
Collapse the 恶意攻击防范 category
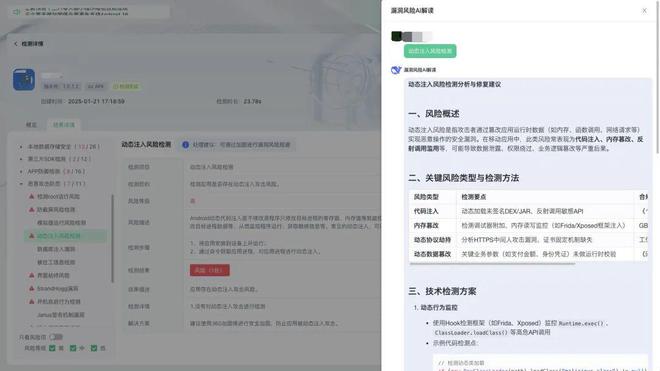click(x=21, y=184)
